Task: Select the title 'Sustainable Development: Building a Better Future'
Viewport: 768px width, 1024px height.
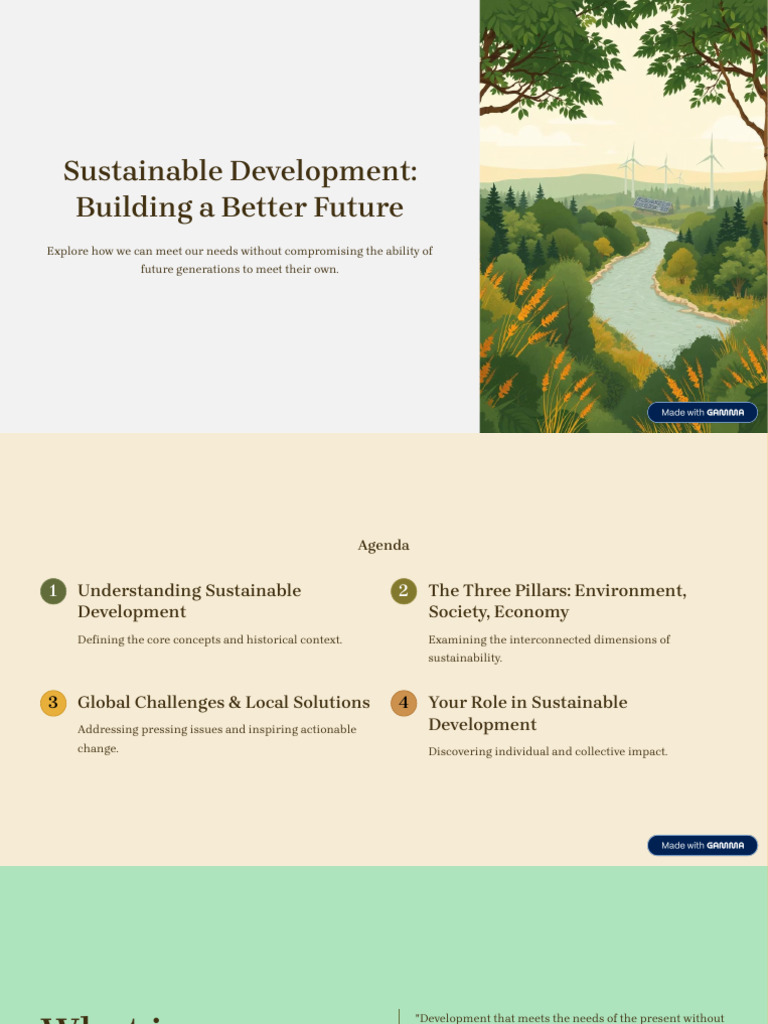Action: coord(240,189)
